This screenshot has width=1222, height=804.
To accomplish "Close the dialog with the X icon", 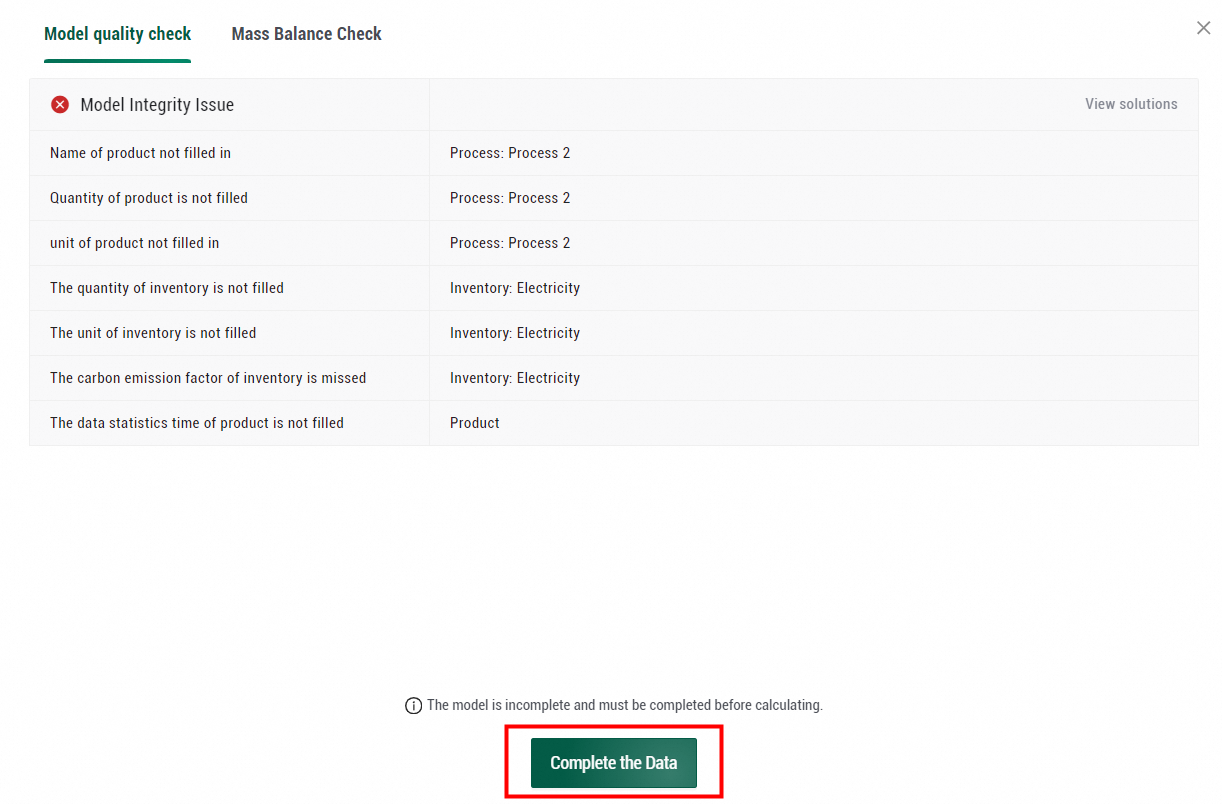I will pyautogui.click(x=1203, y=28).
